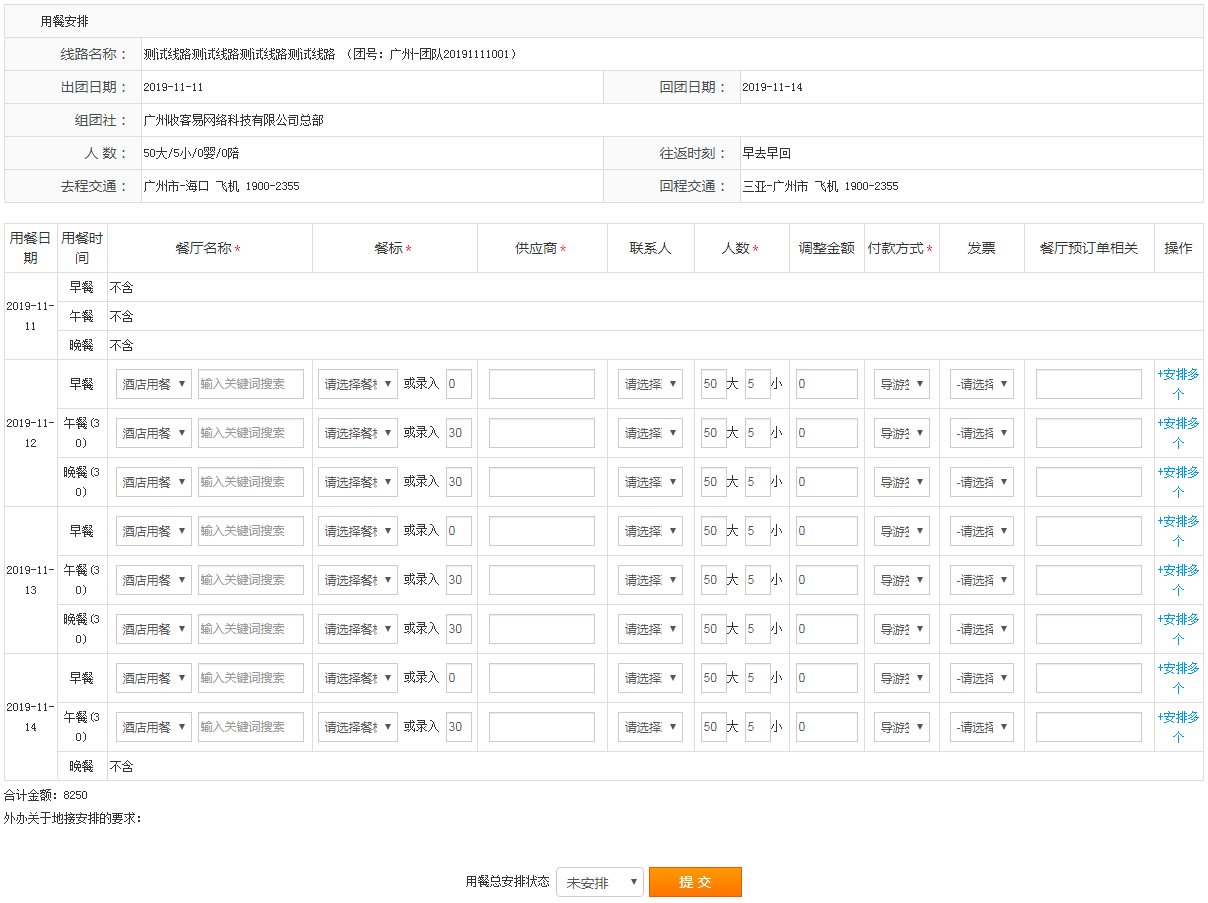The width and height of the screenshot is (1208, 903).
Task: Click 餐厅预订单相关 field in 2019-11-14 早餐 row
Action: [x=1088, y=678]
